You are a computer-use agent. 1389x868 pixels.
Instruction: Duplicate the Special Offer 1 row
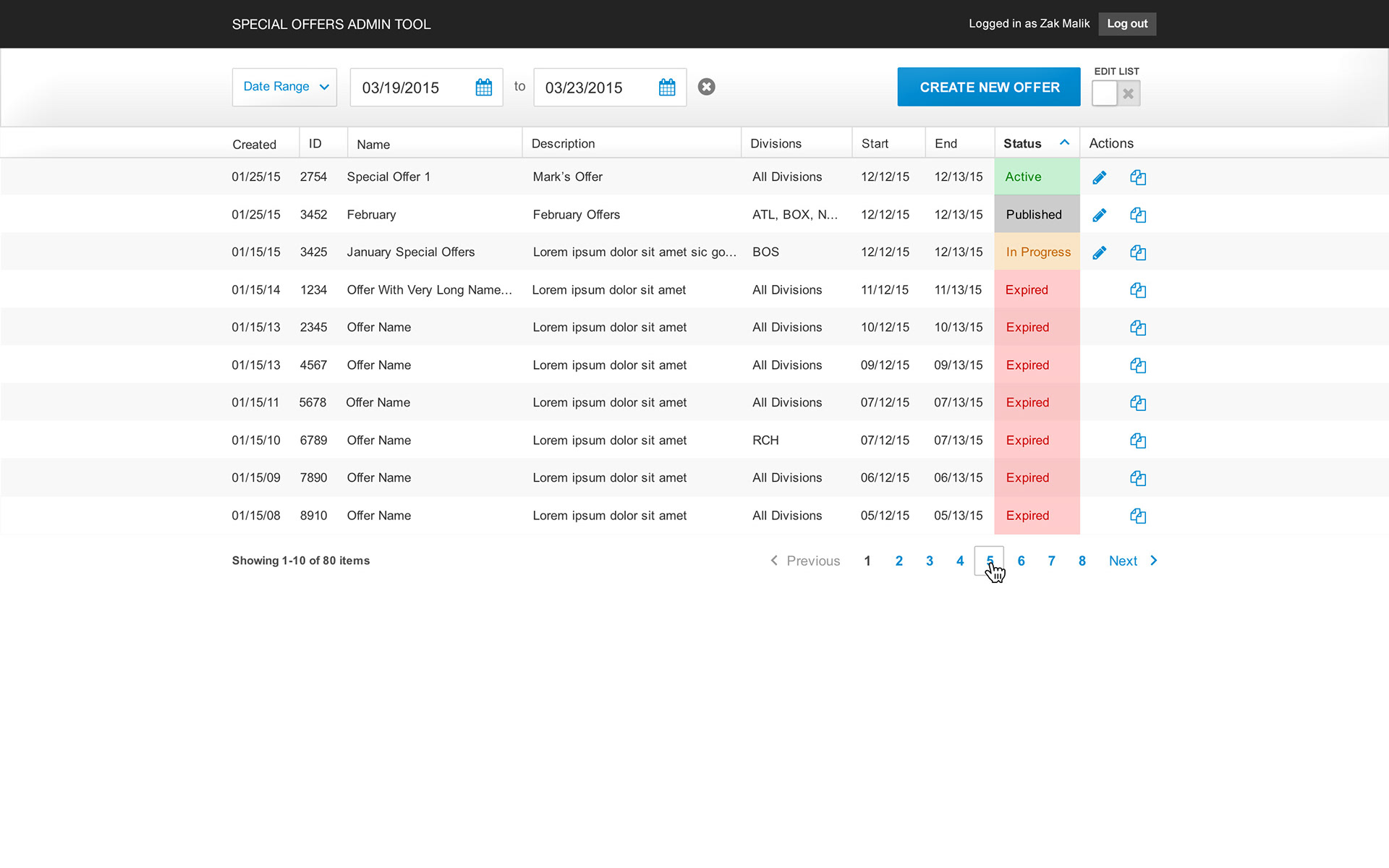point(1137,177)
